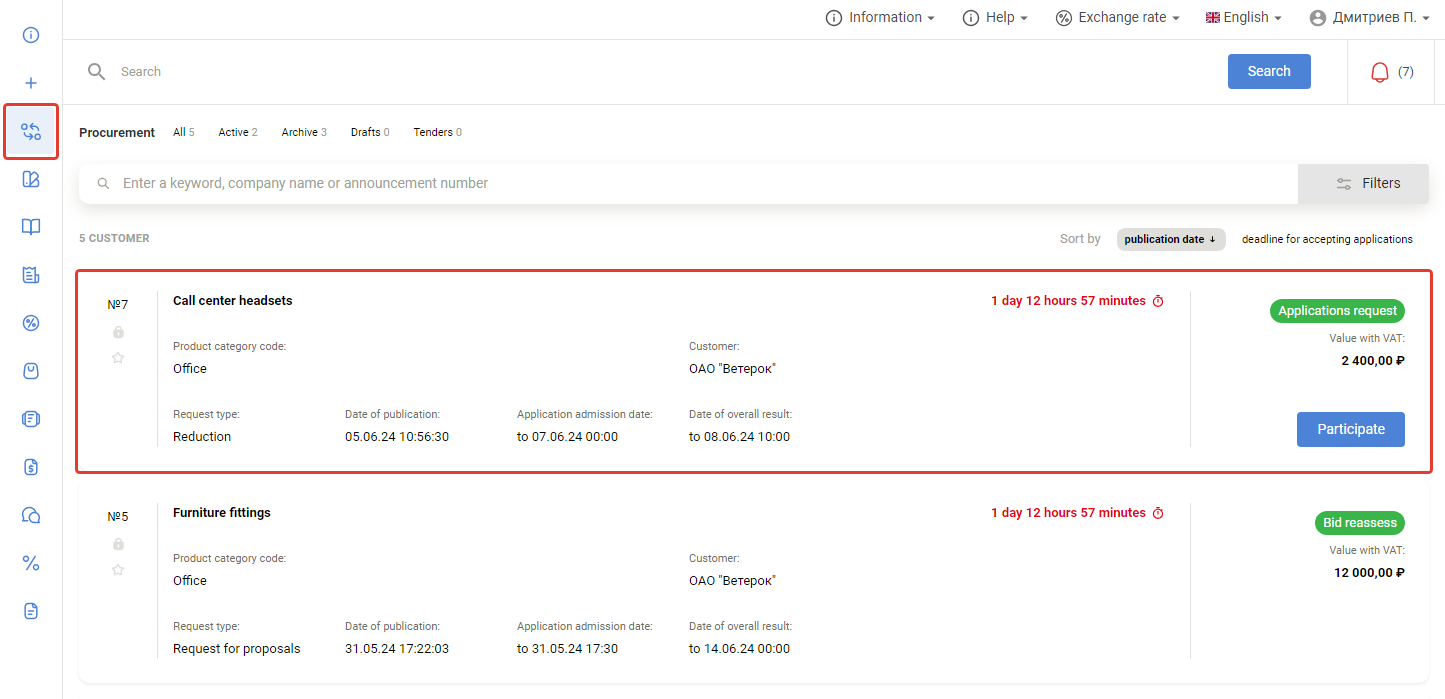1445x699 pixels.
Task: Click the №5 announcement number
Action: 118,517
